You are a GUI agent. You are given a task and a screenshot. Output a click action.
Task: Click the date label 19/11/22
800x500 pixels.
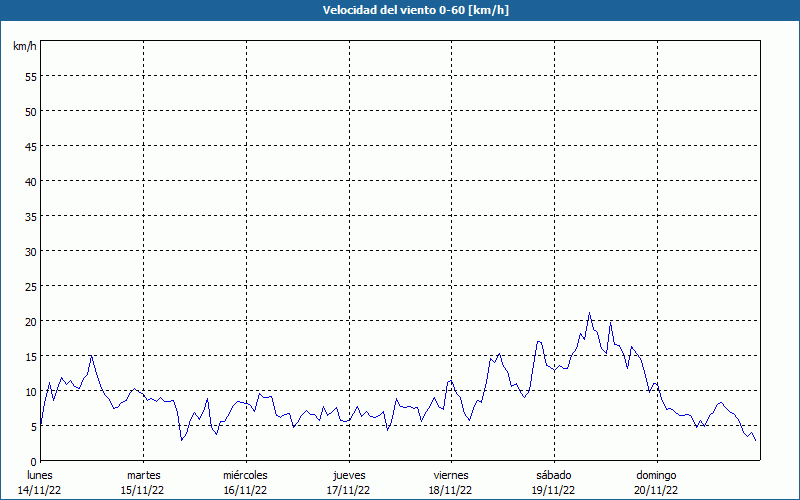554,490
